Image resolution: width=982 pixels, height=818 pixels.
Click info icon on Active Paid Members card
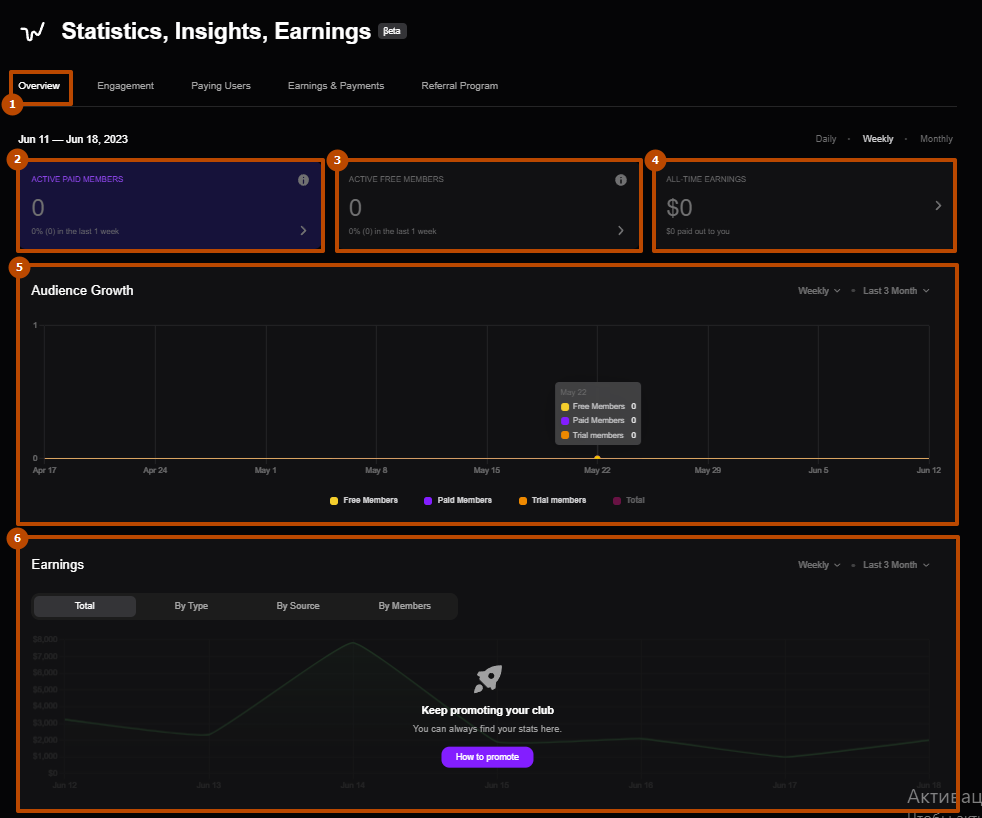click(303, 180)
